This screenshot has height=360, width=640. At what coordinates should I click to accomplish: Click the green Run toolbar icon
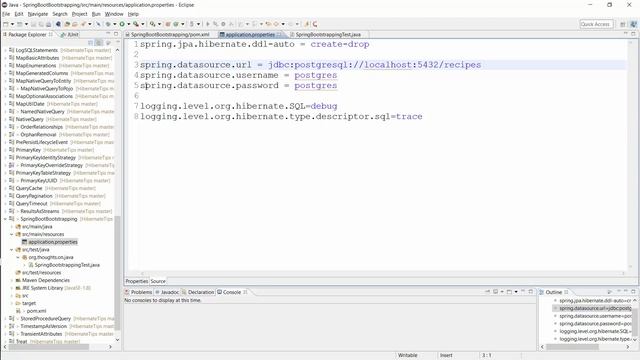click(x=122, y=24)
